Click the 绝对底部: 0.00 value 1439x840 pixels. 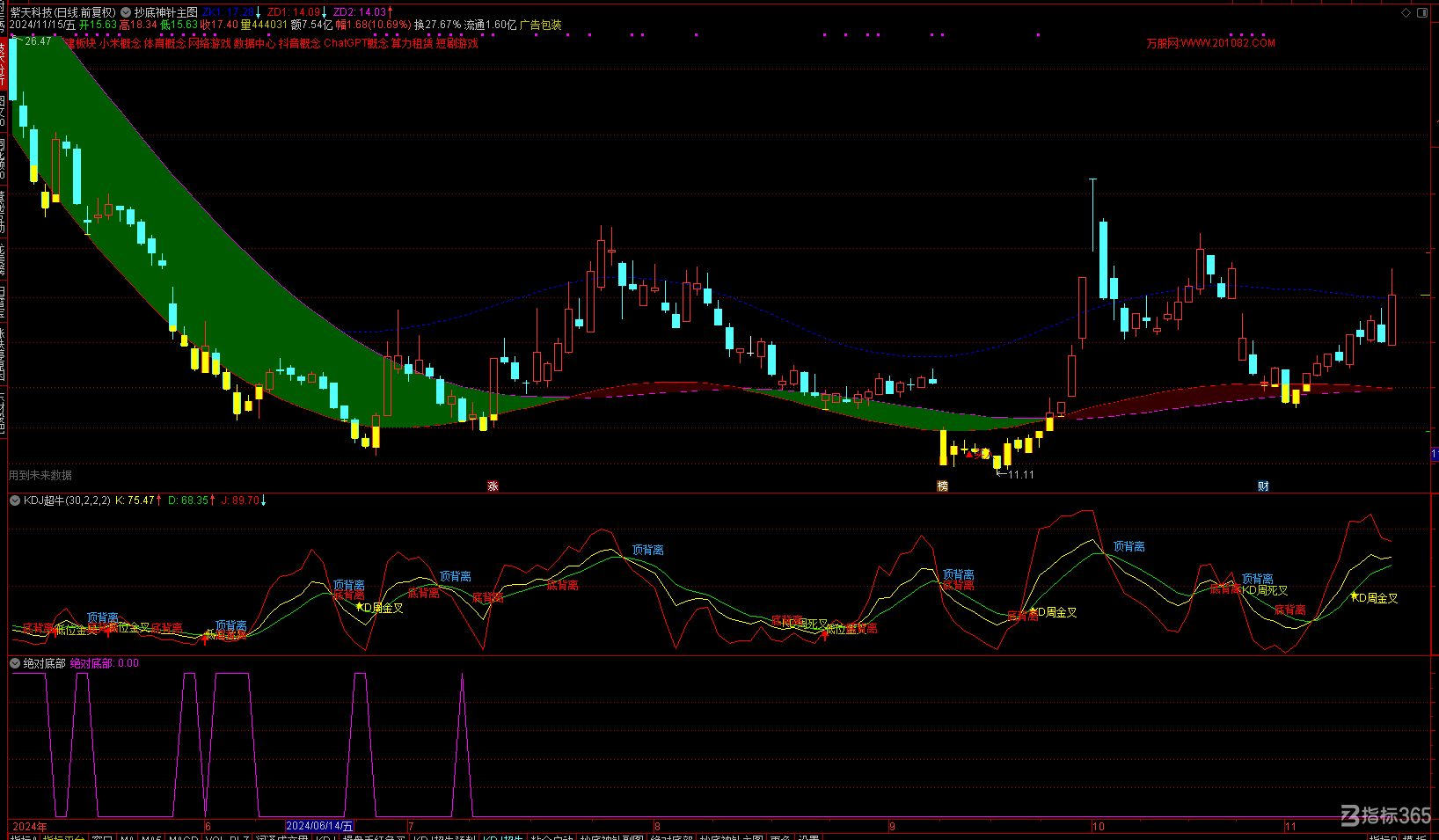pyautogui.click(x=104, y=663)
